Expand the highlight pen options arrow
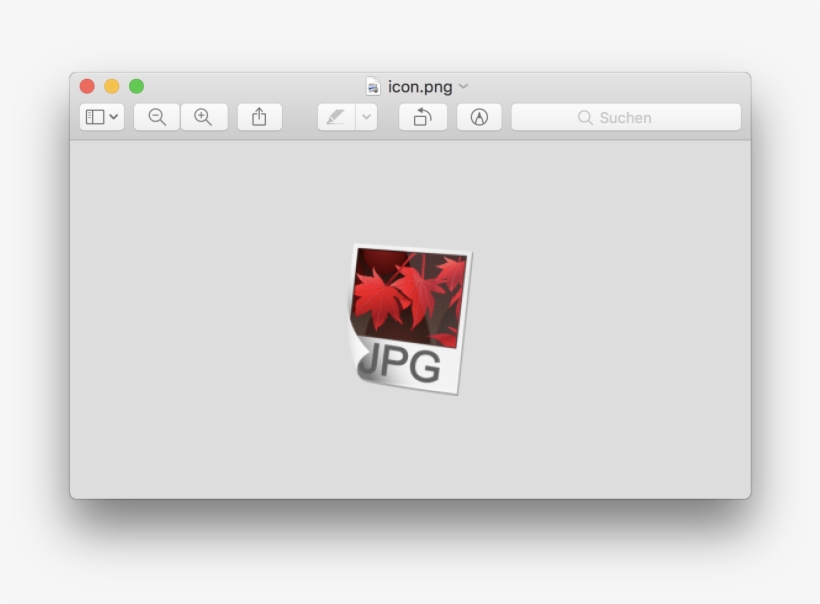 tap(366, 117)
